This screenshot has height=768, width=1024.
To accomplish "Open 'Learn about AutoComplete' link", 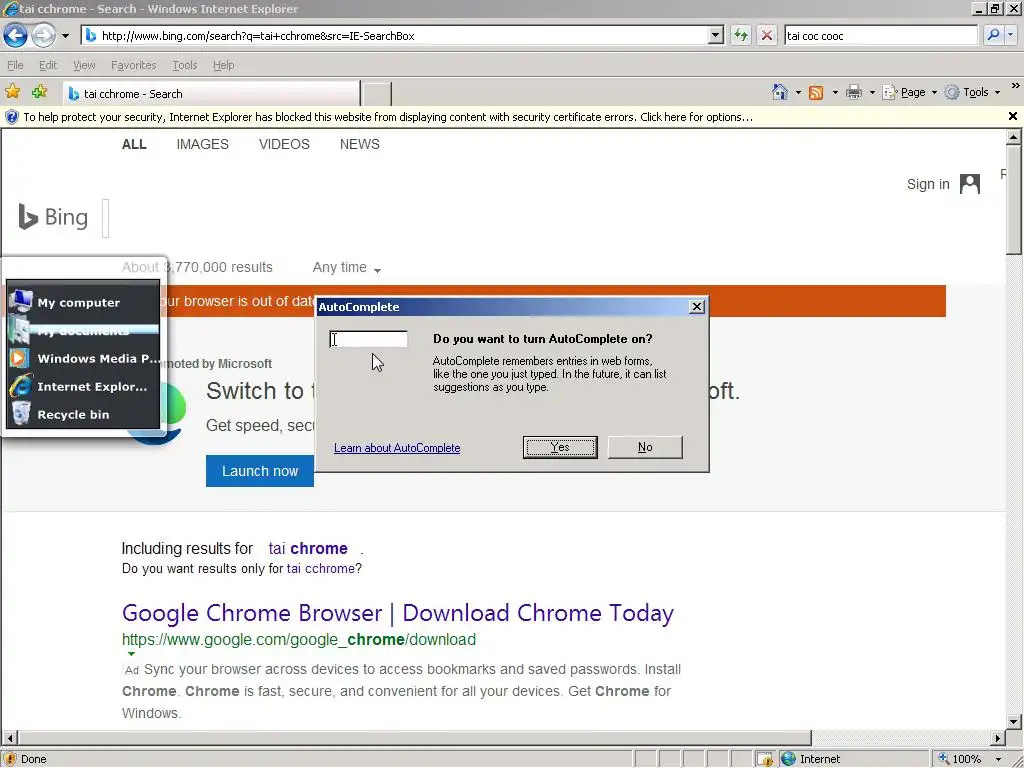I will 397,448.
